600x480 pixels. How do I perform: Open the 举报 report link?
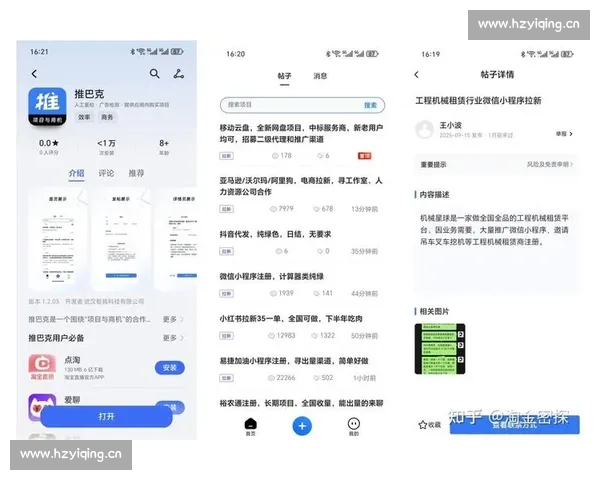click(564, 134)
